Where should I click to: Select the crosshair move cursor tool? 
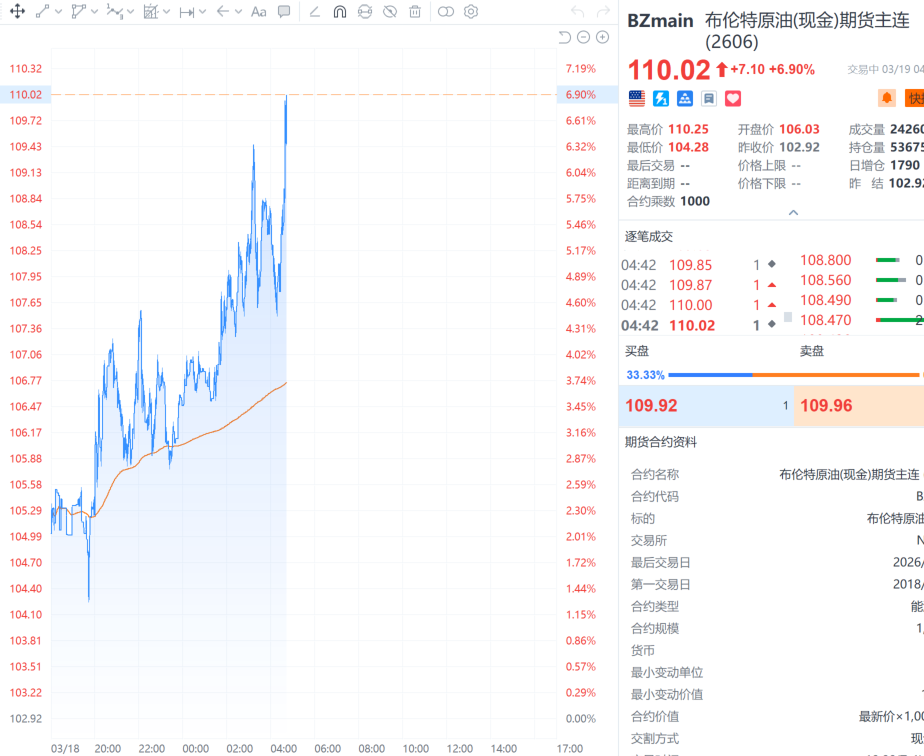click(17, 12)
